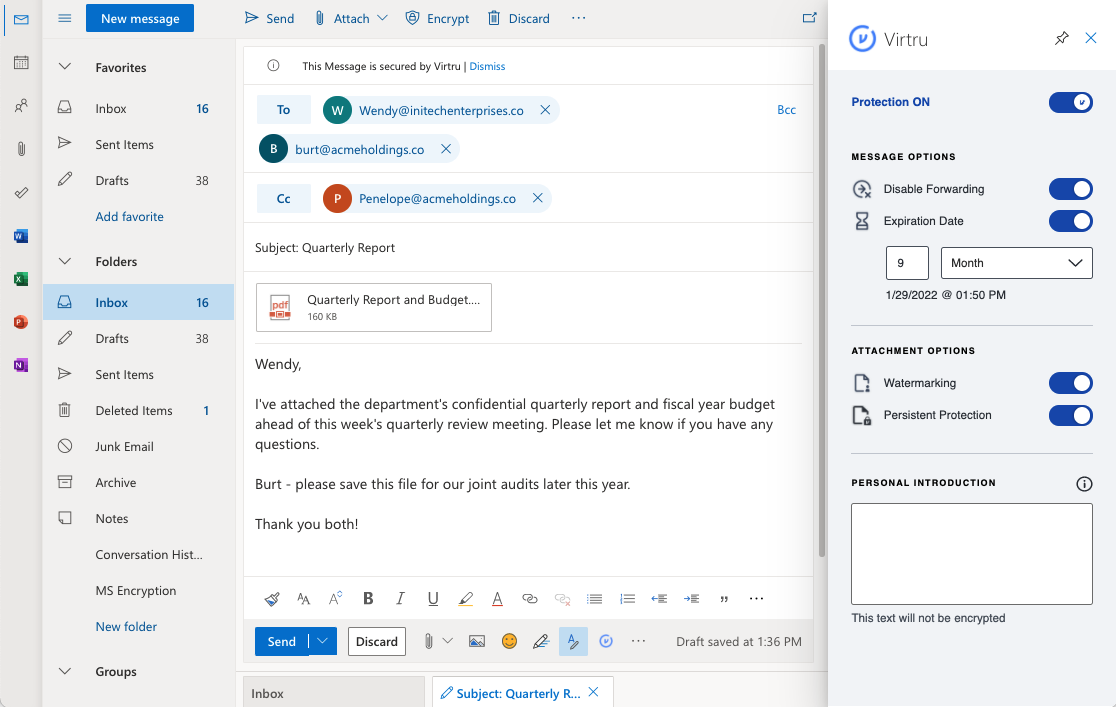Click the Personal Introduction text box

click(971, 553)
